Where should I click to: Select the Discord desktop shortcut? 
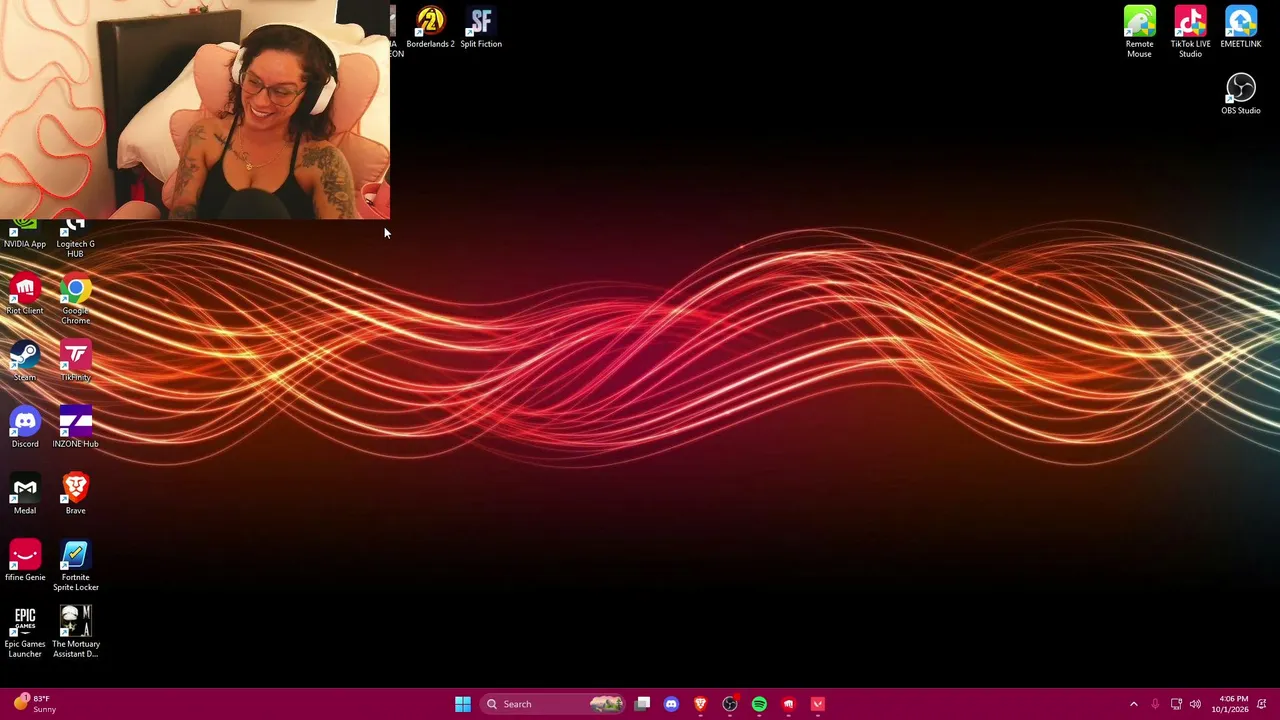(x=25, y=428)
